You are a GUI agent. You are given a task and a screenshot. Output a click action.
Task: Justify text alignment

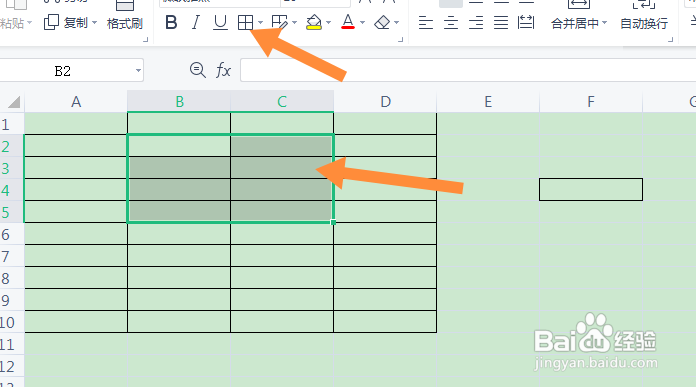click(501, 22)
